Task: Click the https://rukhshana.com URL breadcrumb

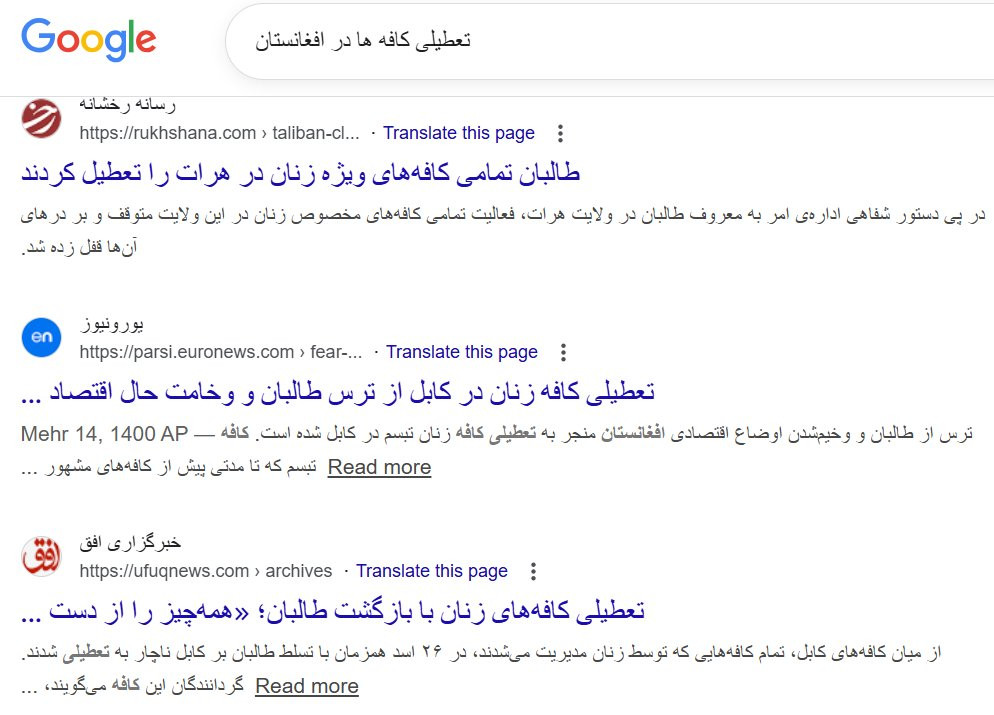Action: tap(219, 133)
